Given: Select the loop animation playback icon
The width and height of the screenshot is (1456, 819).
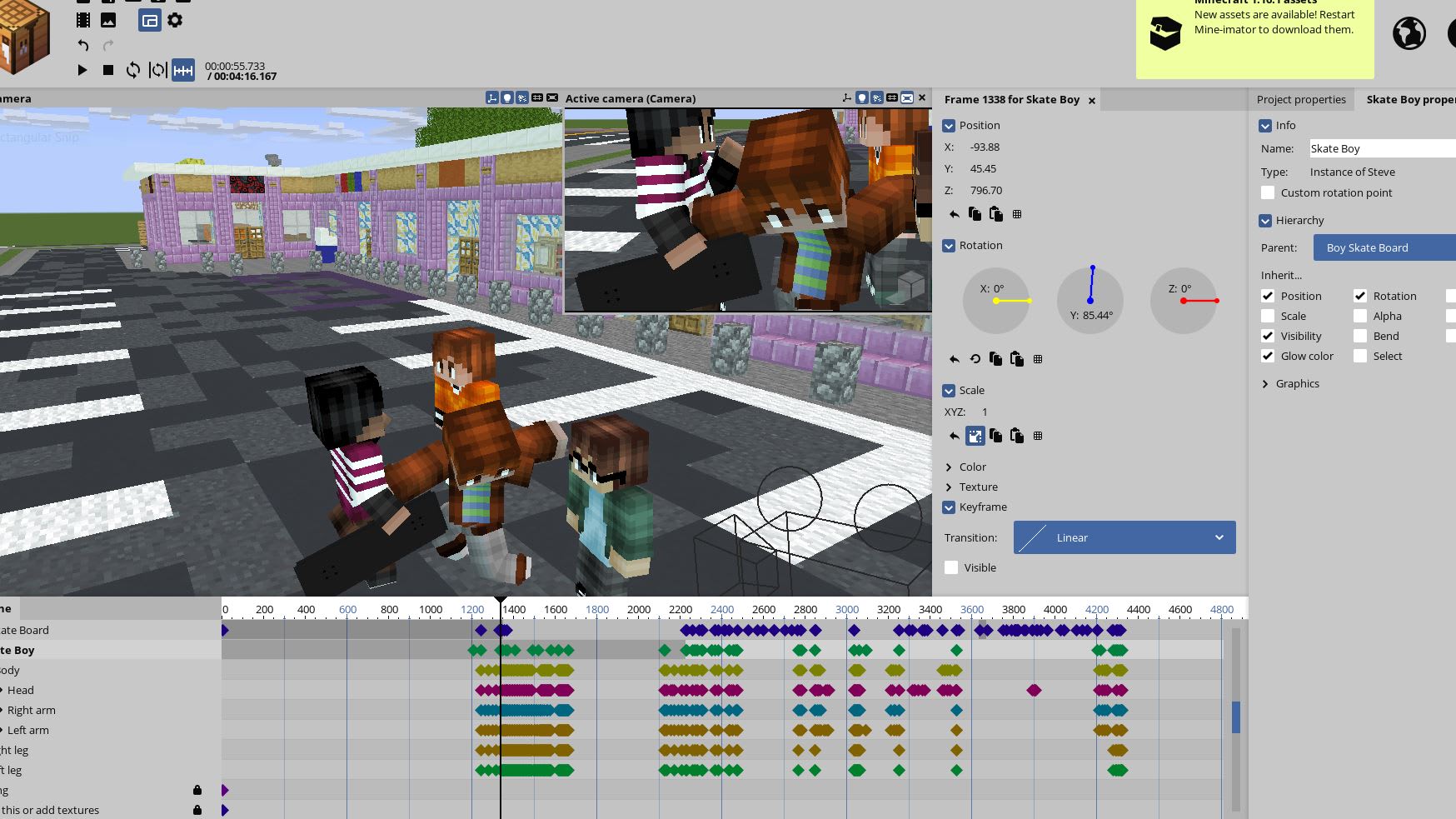Looking at the screenshot, I should [x=133, y=70].
